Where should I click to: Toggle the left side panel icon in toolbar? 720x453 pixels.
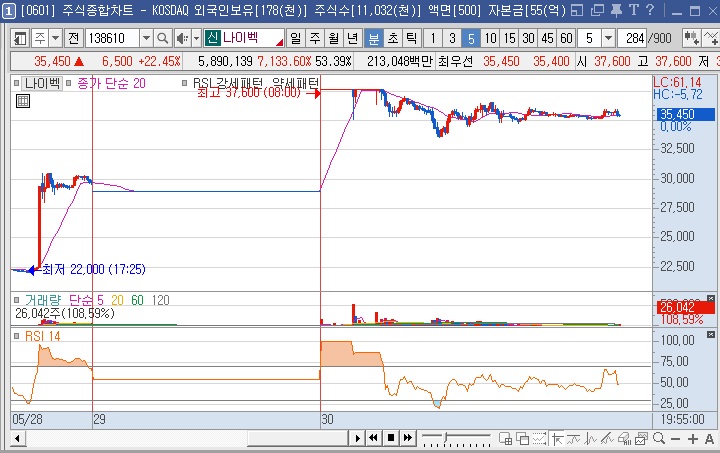point(20,38)
